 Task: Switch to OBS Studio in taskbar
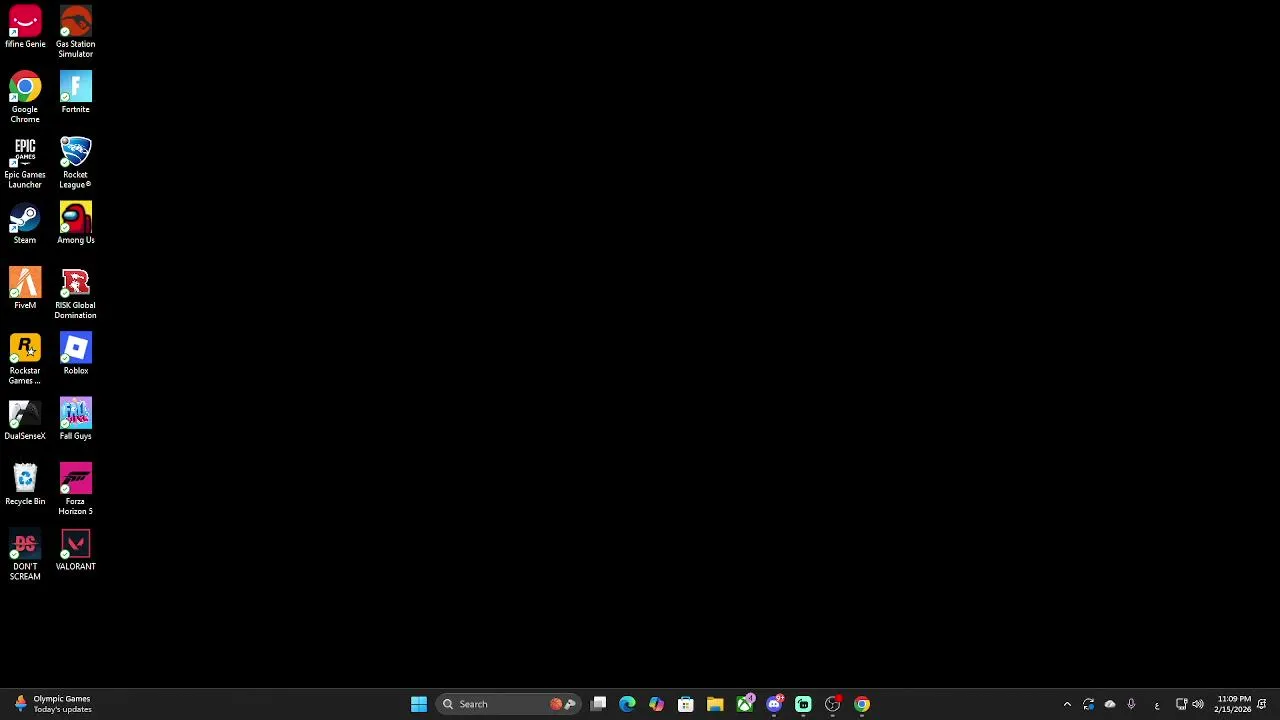tap(833, 704)
